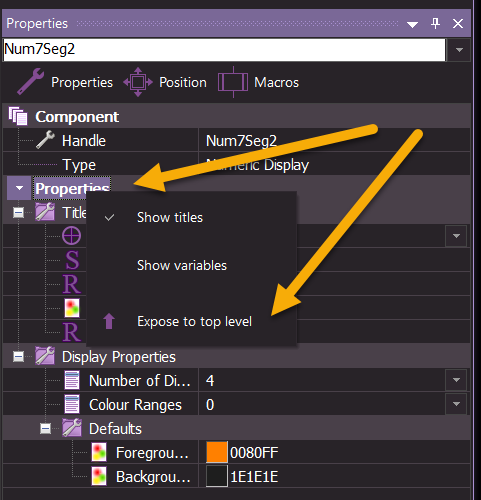Switch to the Position tab
This screenshot has height=500, width=481.
tap(165, 82)
